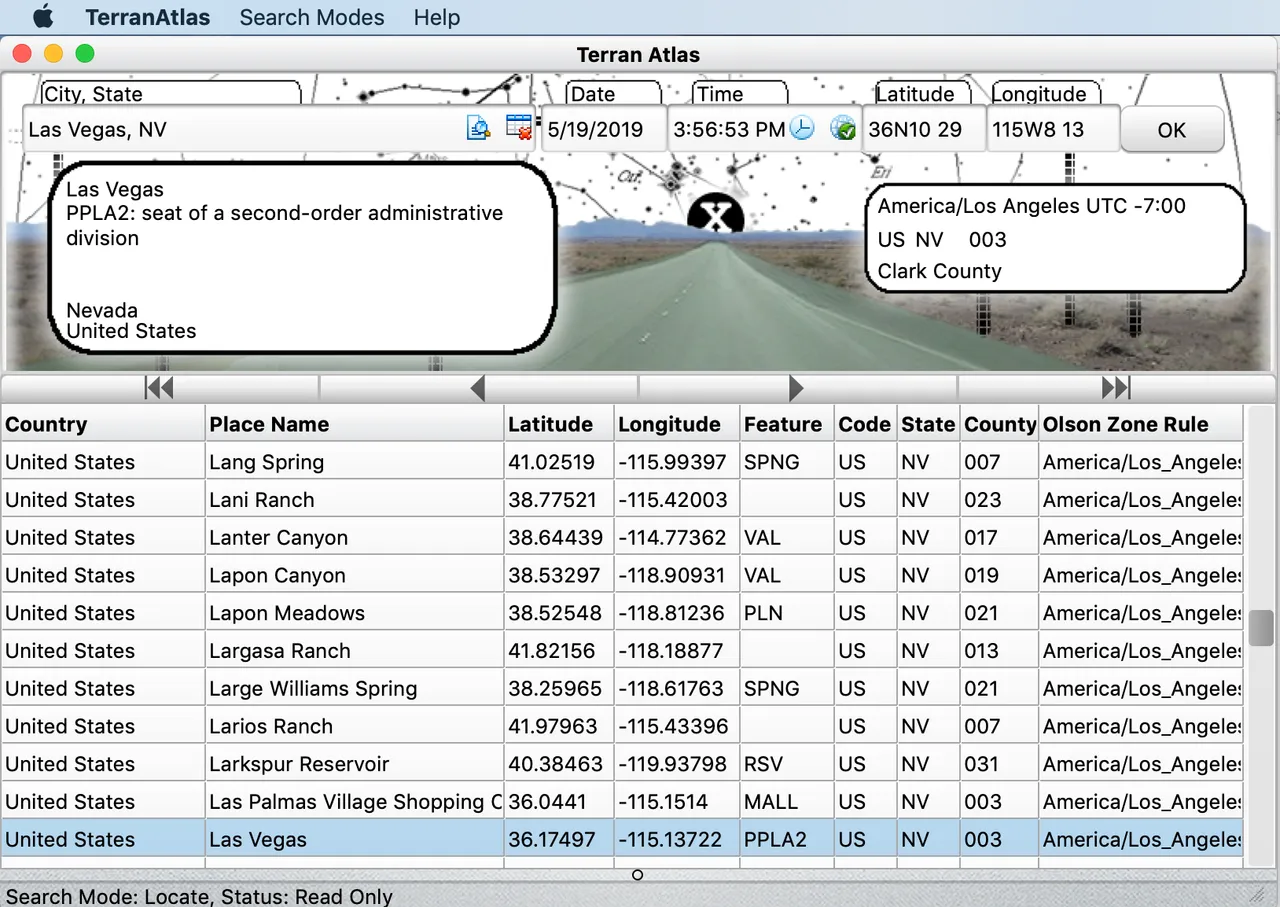Confirm with the OK button
Image resolution: width=1280 pixels, height=907 pixels.
[1171, 130]
